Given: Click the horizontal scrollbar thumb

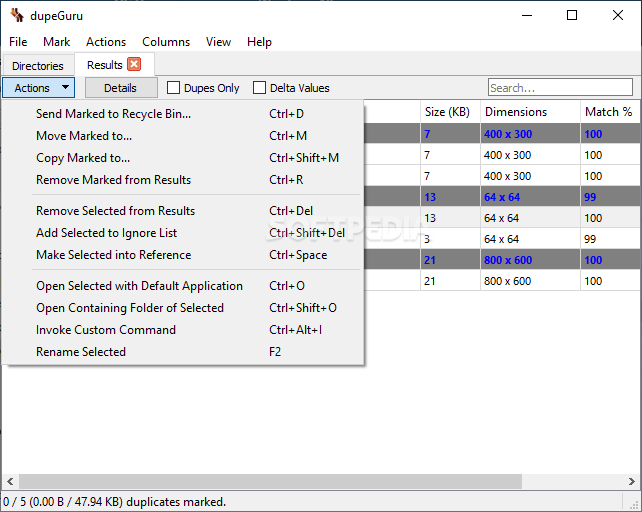Looking at the screenshot, I should [x=270, y=481].
